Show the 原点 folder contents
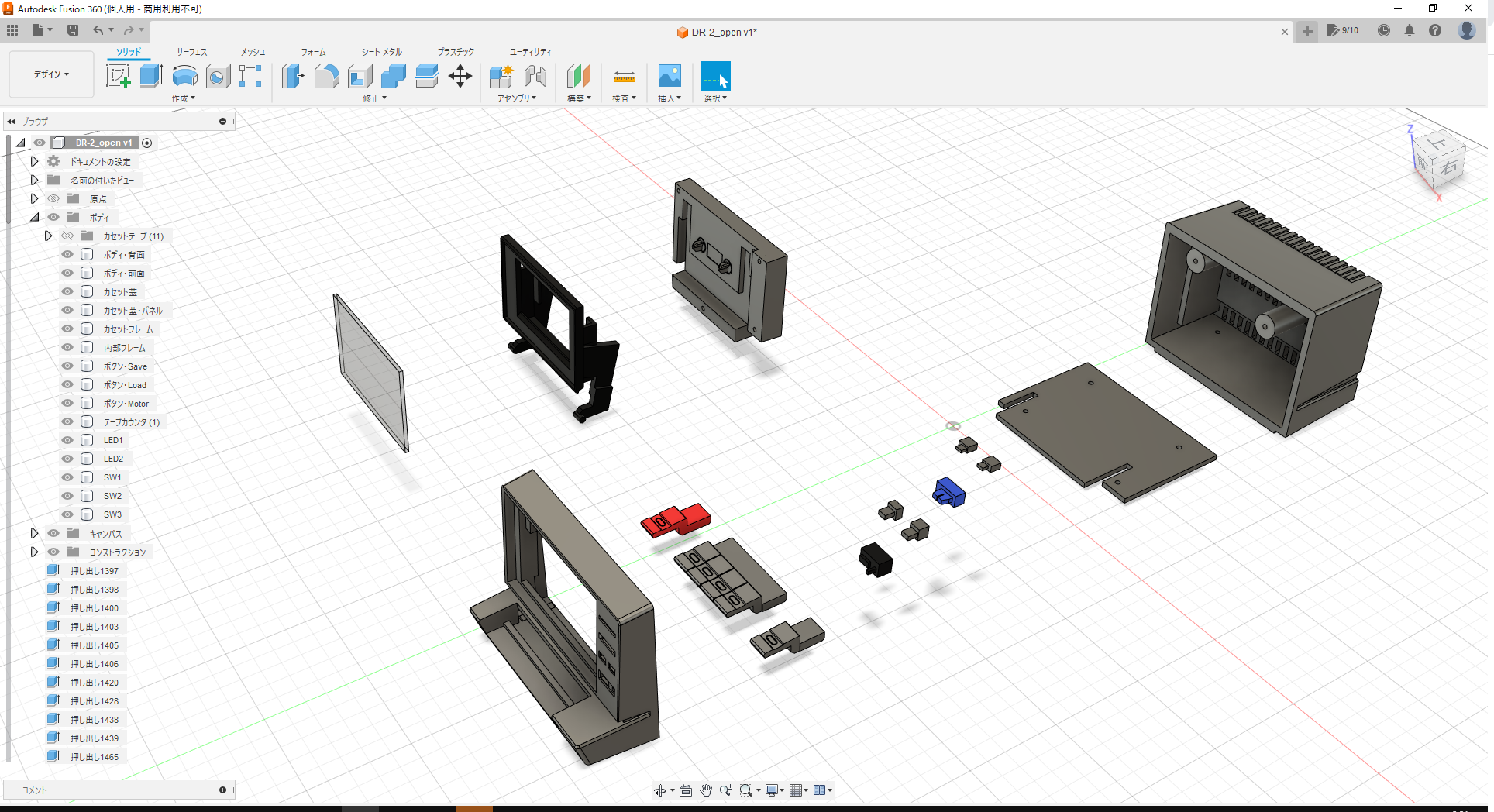 [34, 198]
